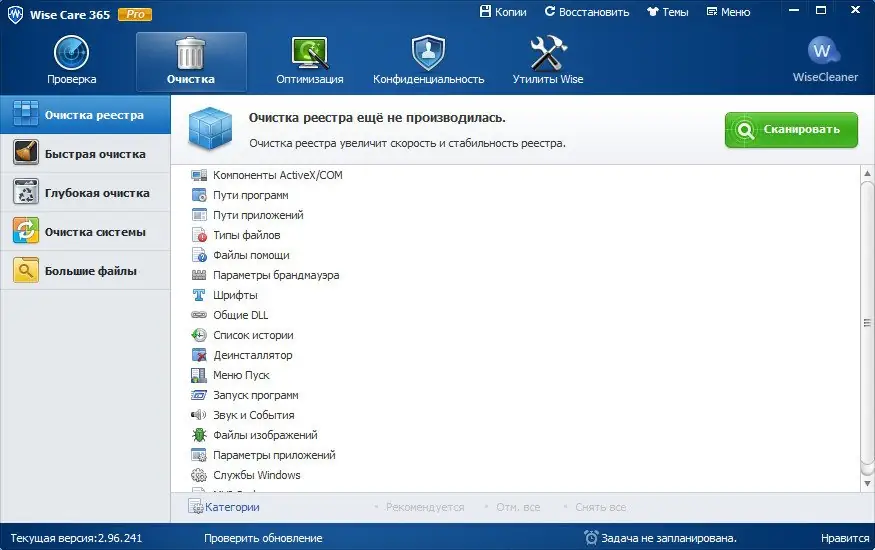Viewport: 875px width, 550px height.
Task: Click the Службы Windows gear icon
Action: click(199, 475)
